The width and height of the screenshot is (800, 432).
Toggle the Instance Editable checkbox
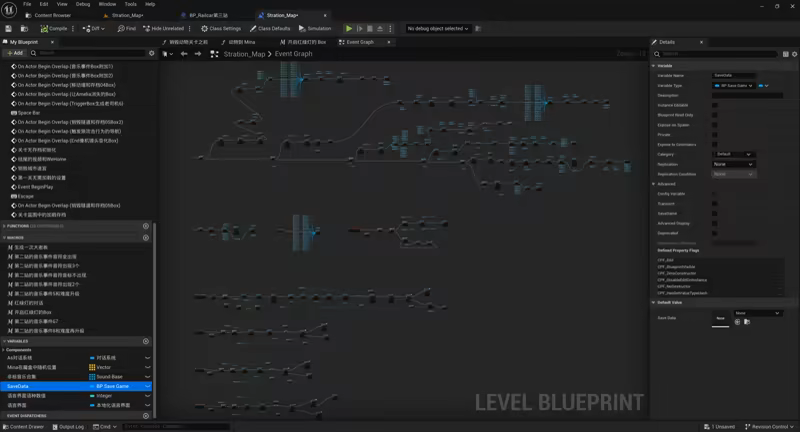click(714, 105)
